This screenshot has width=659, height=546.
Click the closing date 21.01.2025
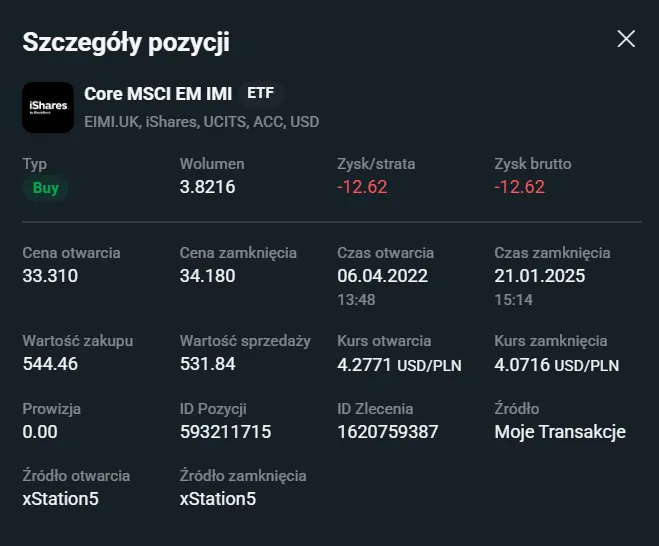540,276
